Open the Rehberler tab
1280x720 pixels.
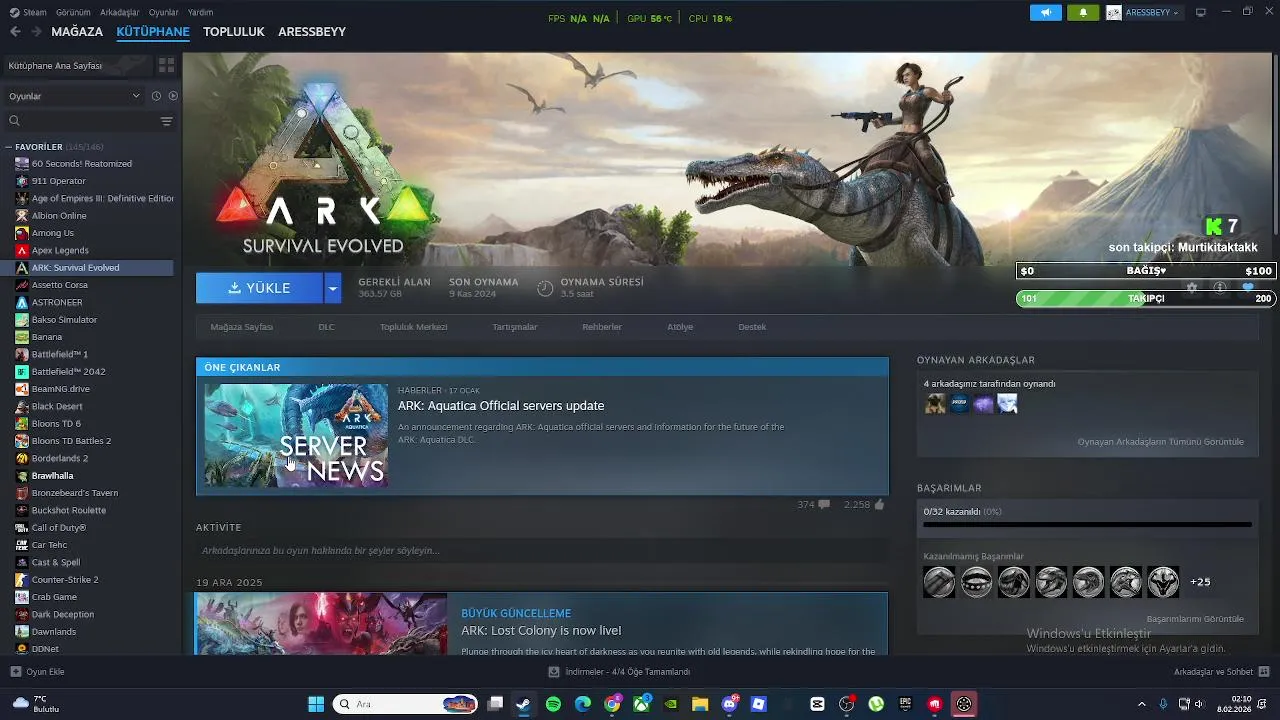point(602,327)
